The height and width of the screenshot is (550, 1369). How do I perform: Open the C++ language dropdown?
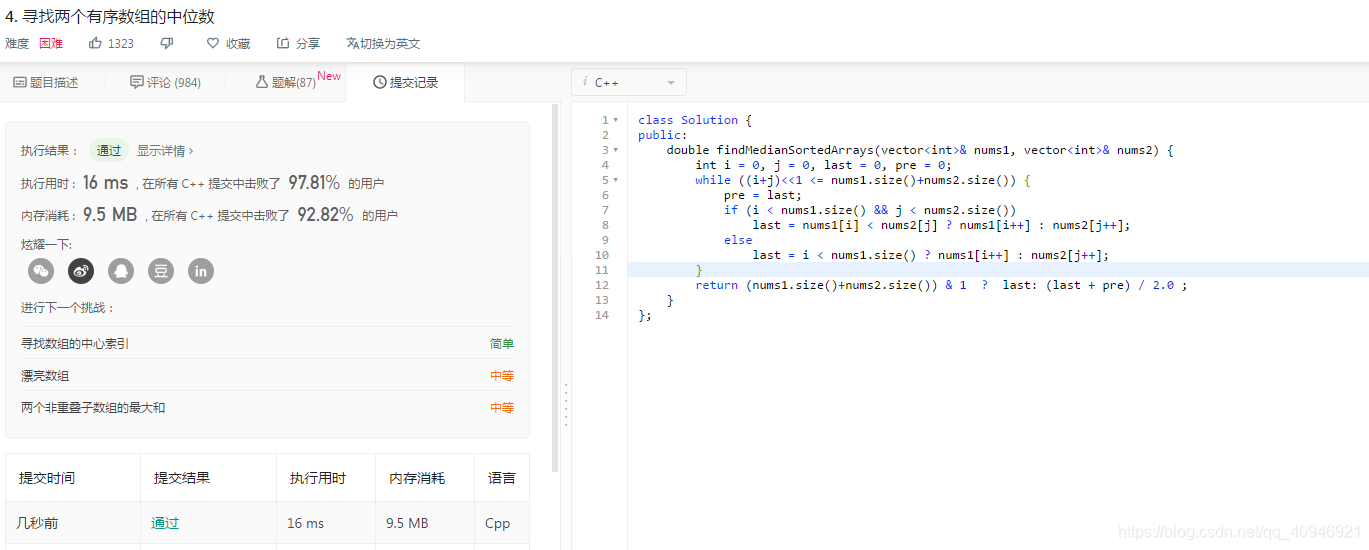(x=629, y=82)
